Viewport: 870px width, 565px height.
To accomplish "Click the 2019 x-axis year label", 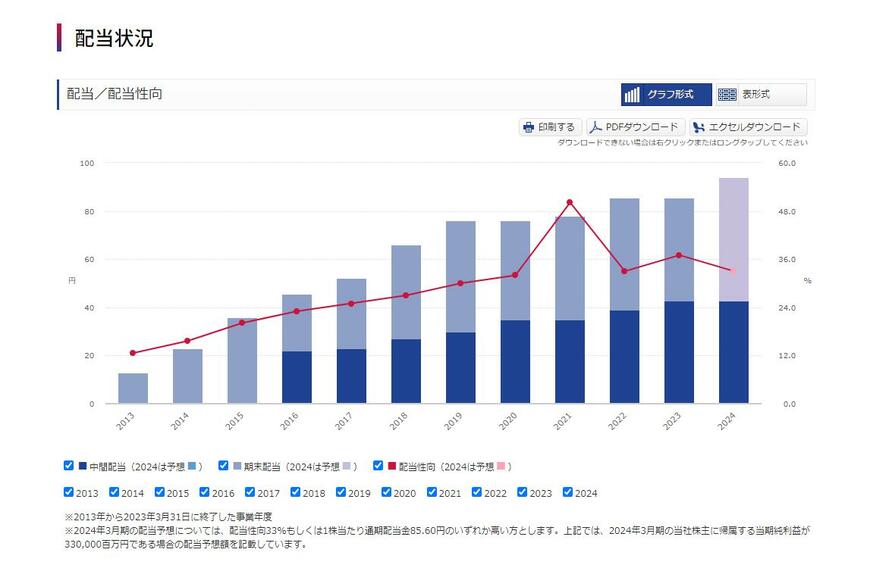I will pos(453,421).
